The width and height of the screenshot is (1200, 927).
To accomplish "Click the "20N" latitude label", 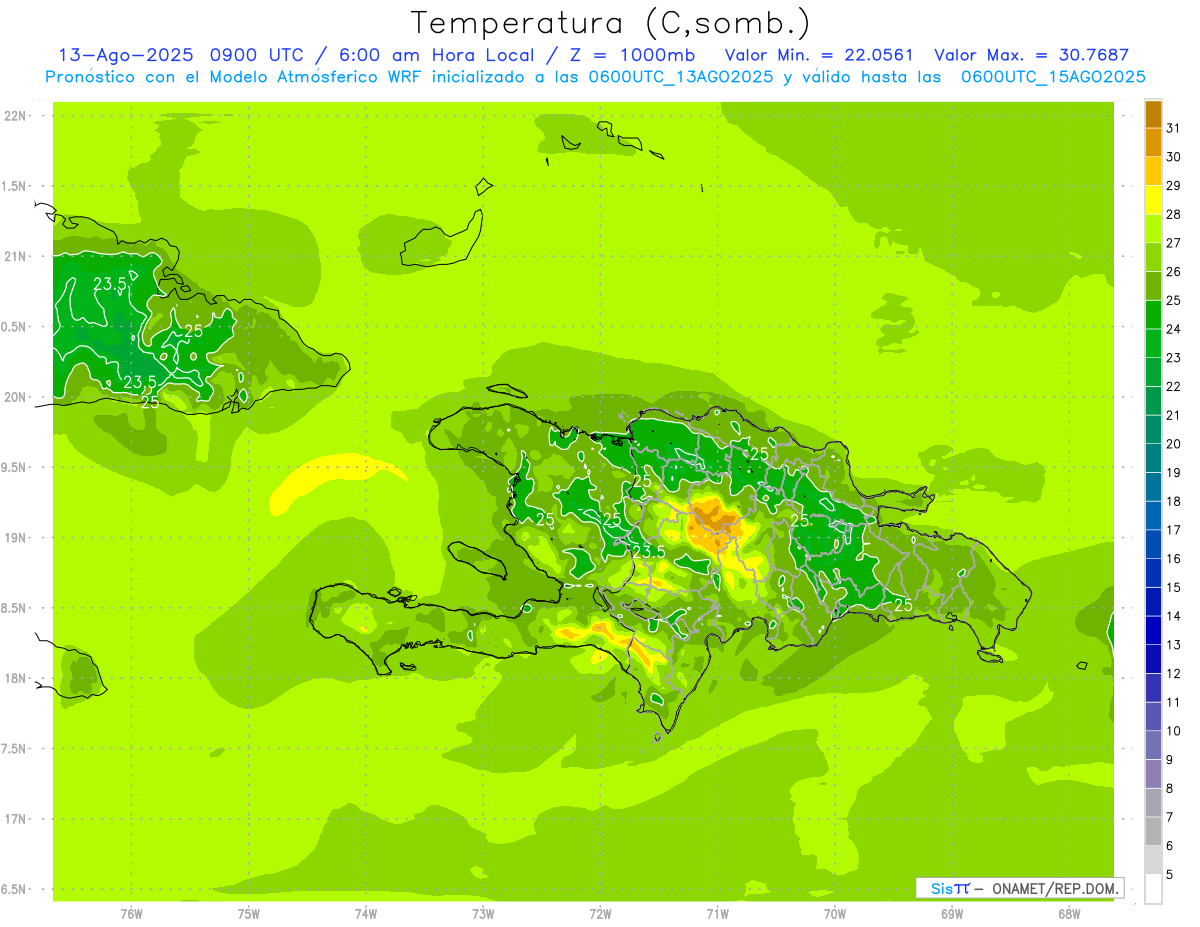I will [x=15, y=397].
